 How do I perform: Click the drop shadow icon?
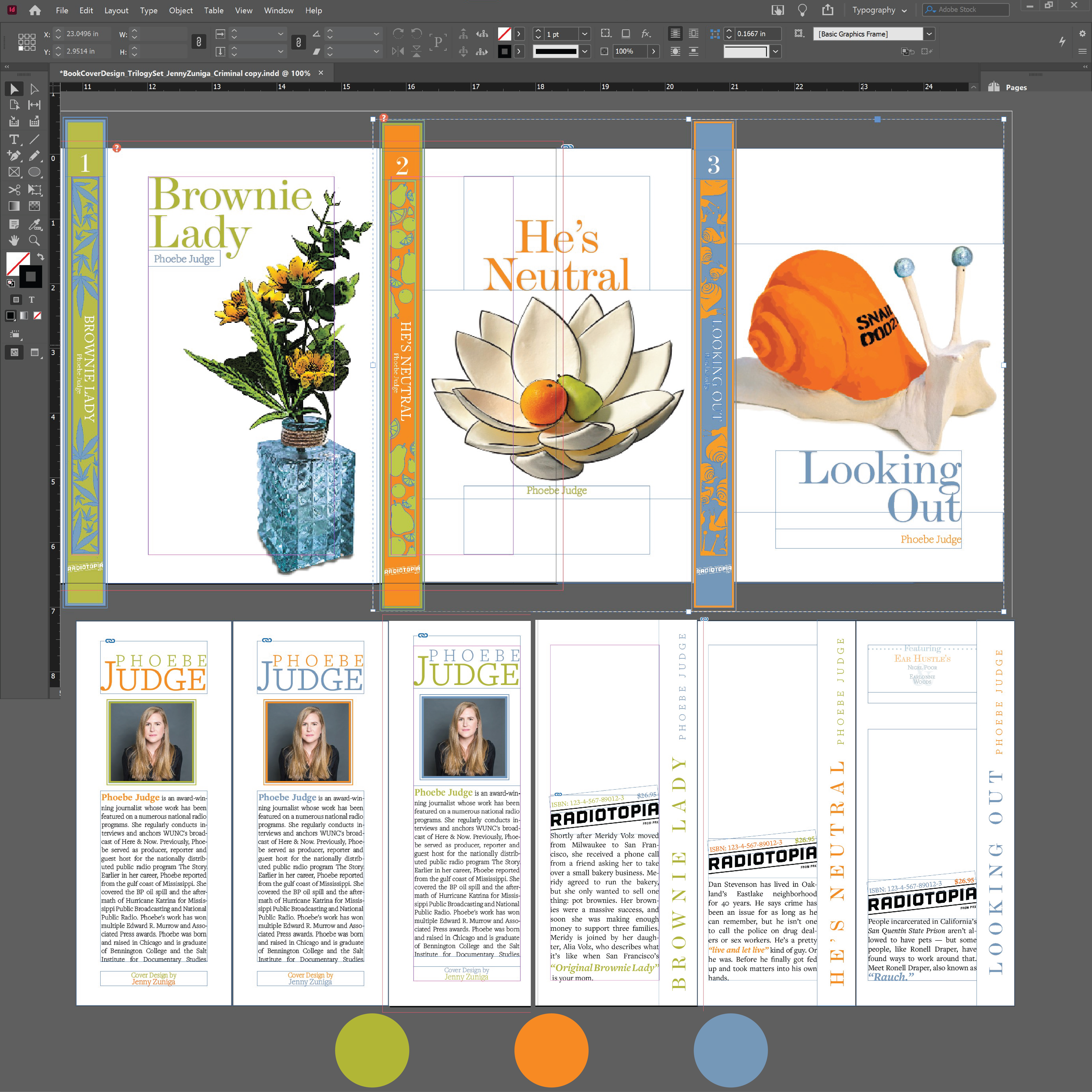tap(626, 34)
